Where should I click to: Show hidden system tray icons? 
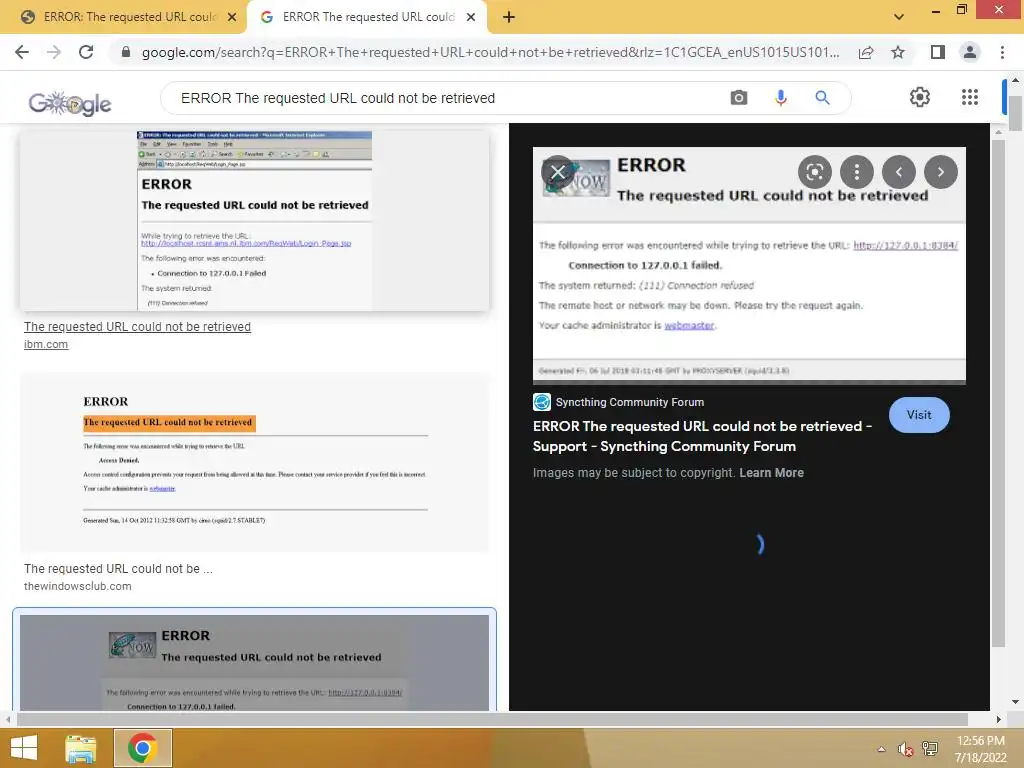click(x=882, y=749)
